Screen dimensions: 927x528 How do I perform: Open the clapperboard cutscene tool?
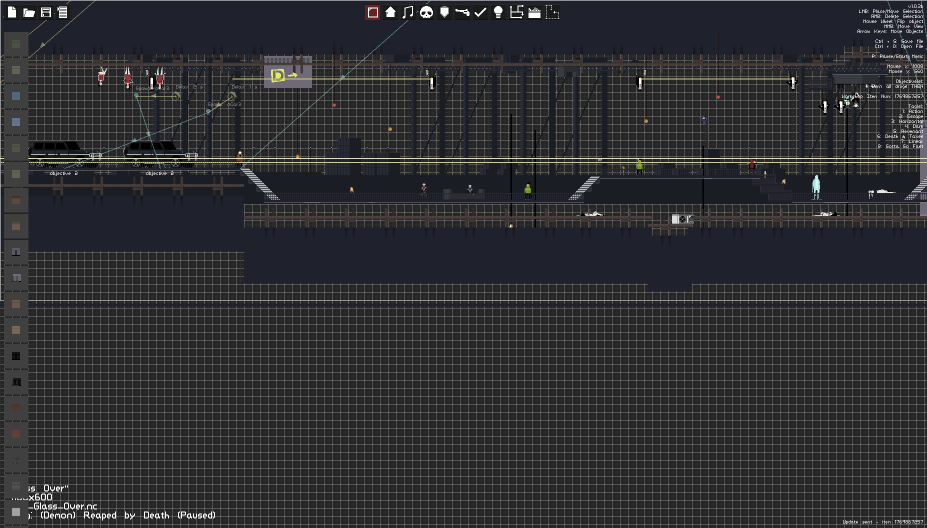(534, 12)
